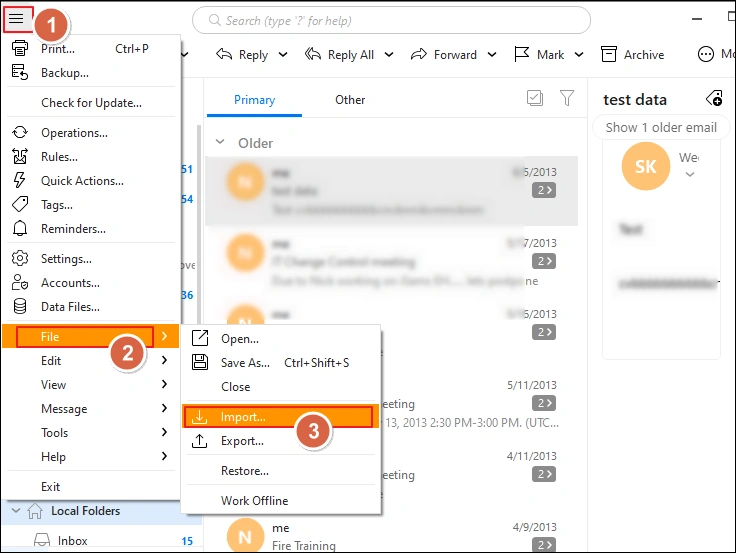
Task: Open the hamburger main menu
Action: 16,18
